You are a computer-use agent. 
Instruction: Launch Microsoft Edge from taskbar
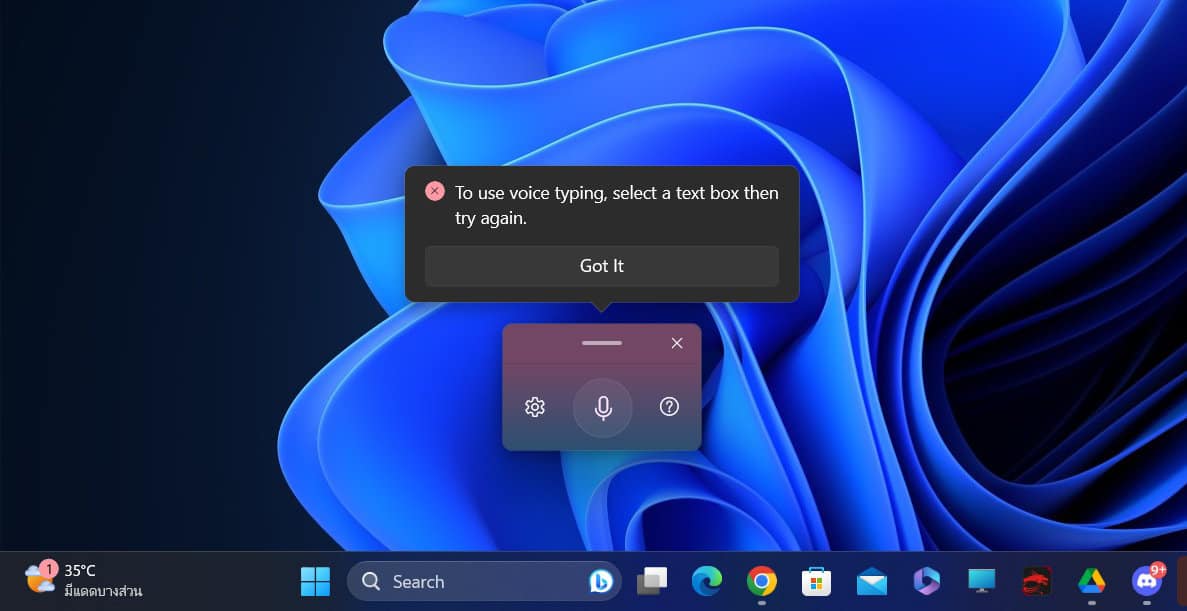click(706, 581)
